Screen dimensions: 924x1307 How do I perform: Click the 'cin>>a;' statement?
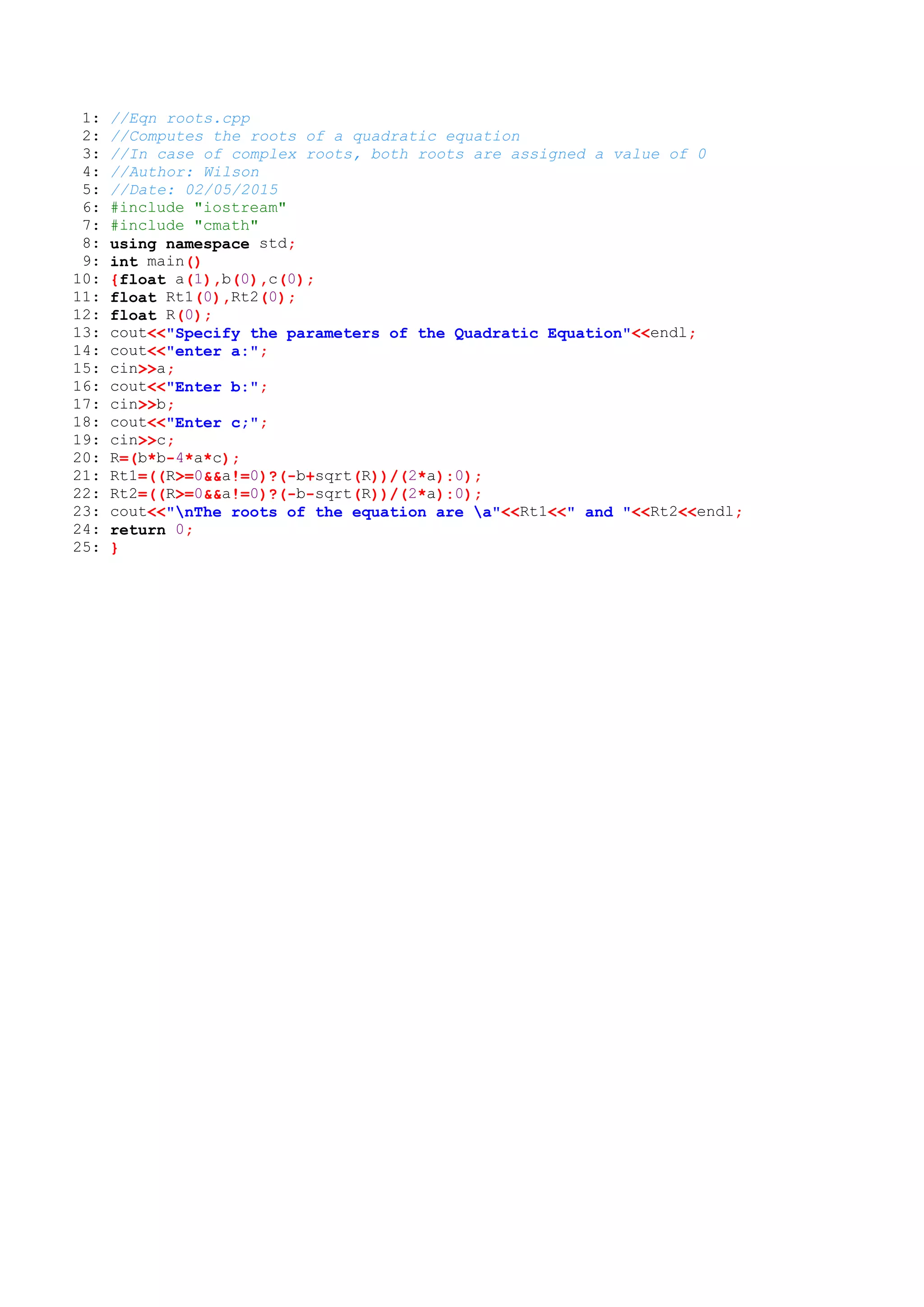pos(142,369)
